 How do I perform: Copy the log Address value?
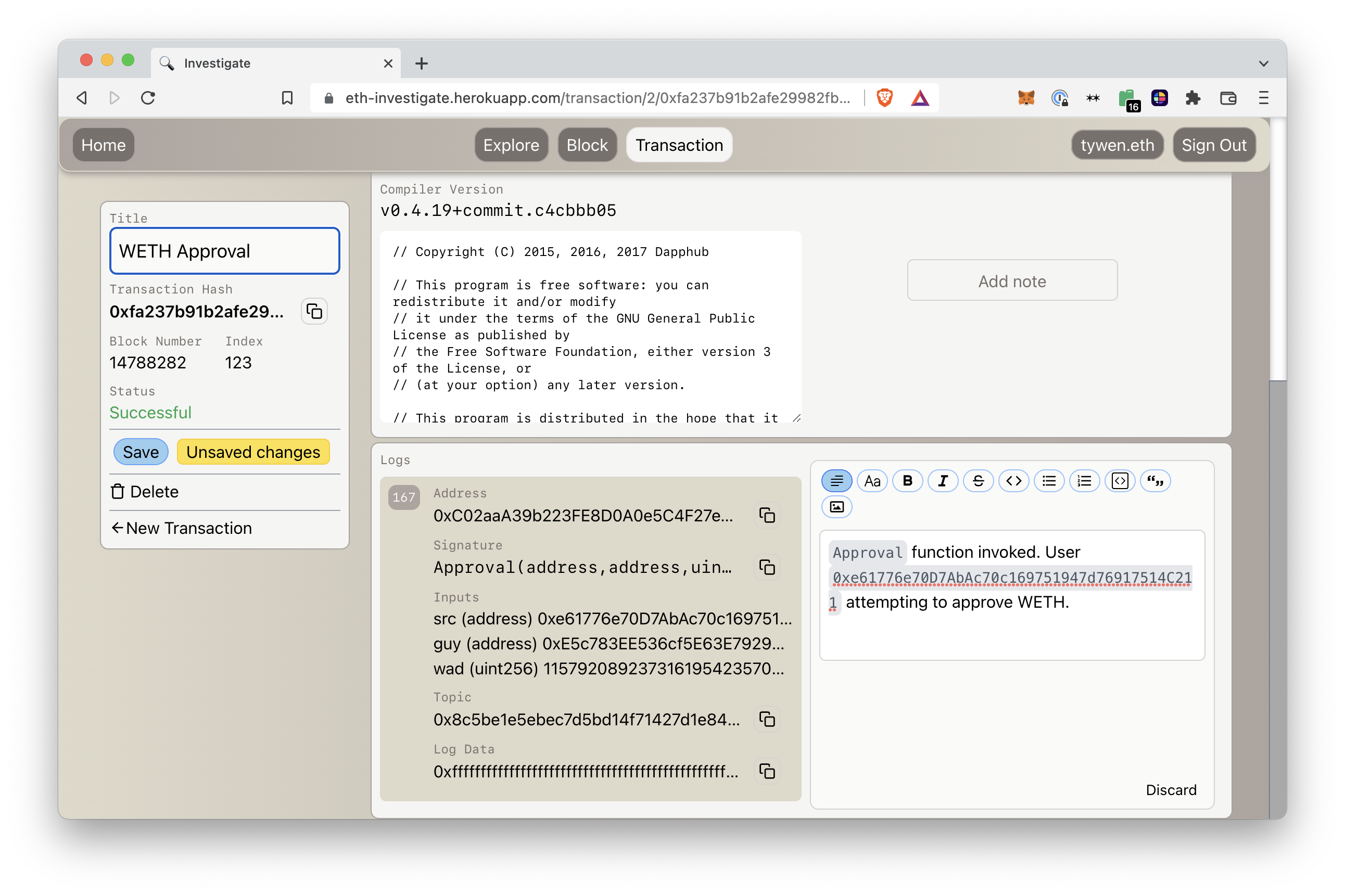(x=767, y=516)
